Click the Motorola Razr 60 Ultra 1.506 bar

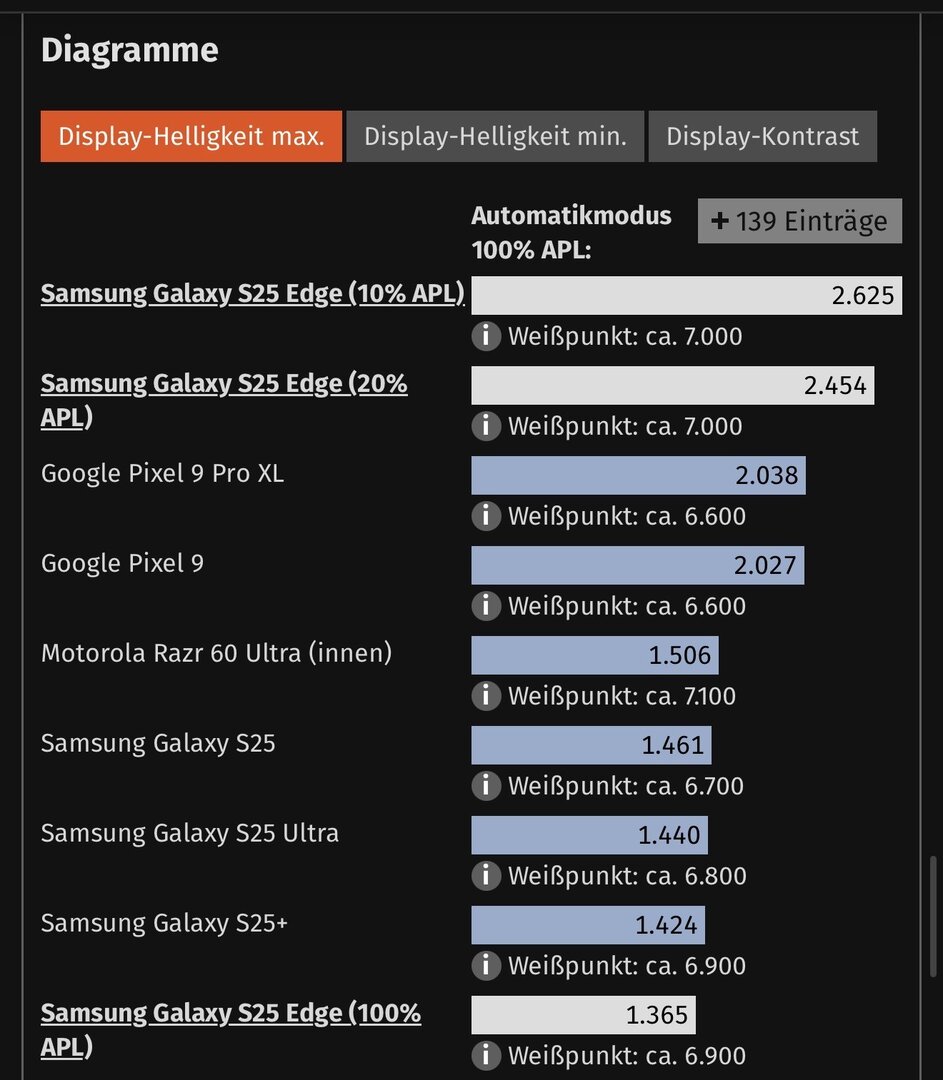pyautogui.click(x=594, y=656)
